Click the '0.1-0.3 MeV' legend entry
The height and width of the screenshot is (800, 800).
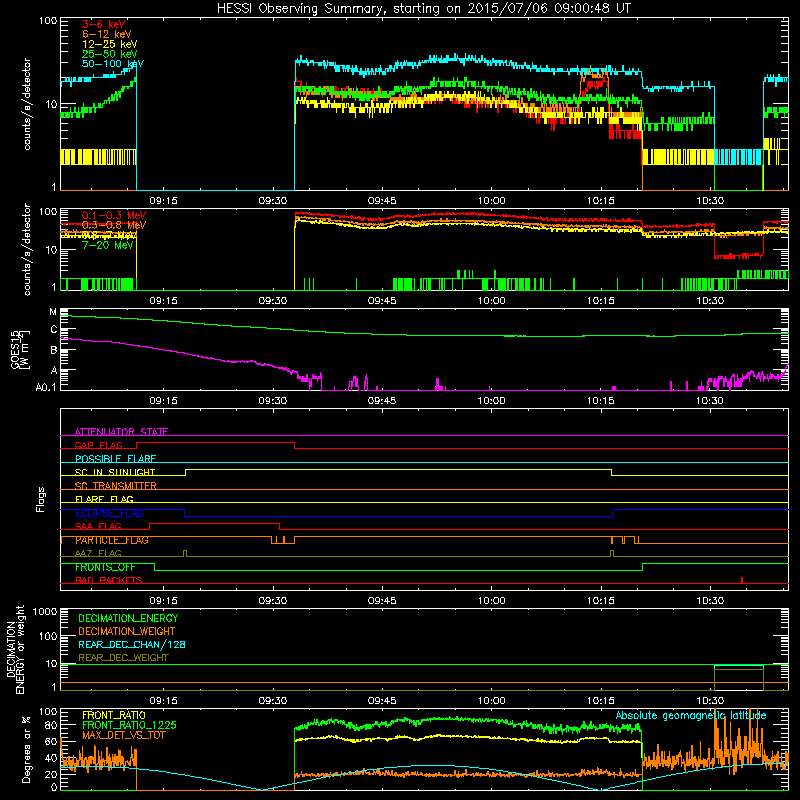point(114,215)
